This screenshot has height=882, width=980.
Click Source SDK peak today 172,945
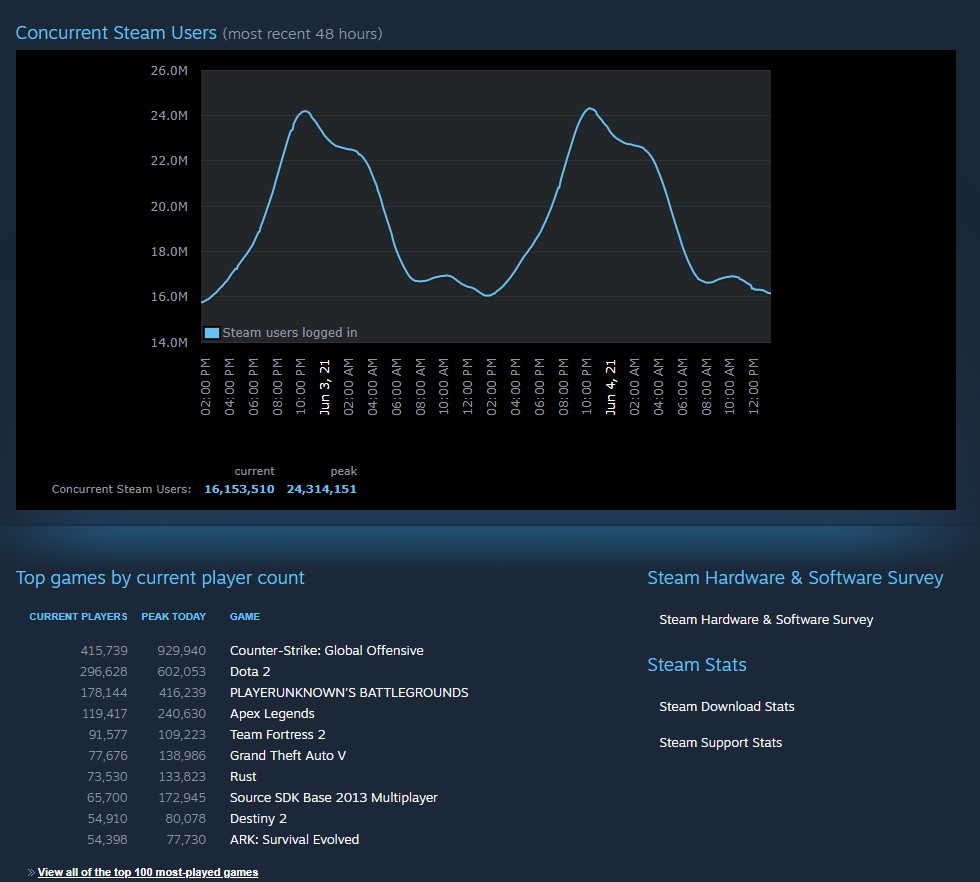(x=182, y=798)
